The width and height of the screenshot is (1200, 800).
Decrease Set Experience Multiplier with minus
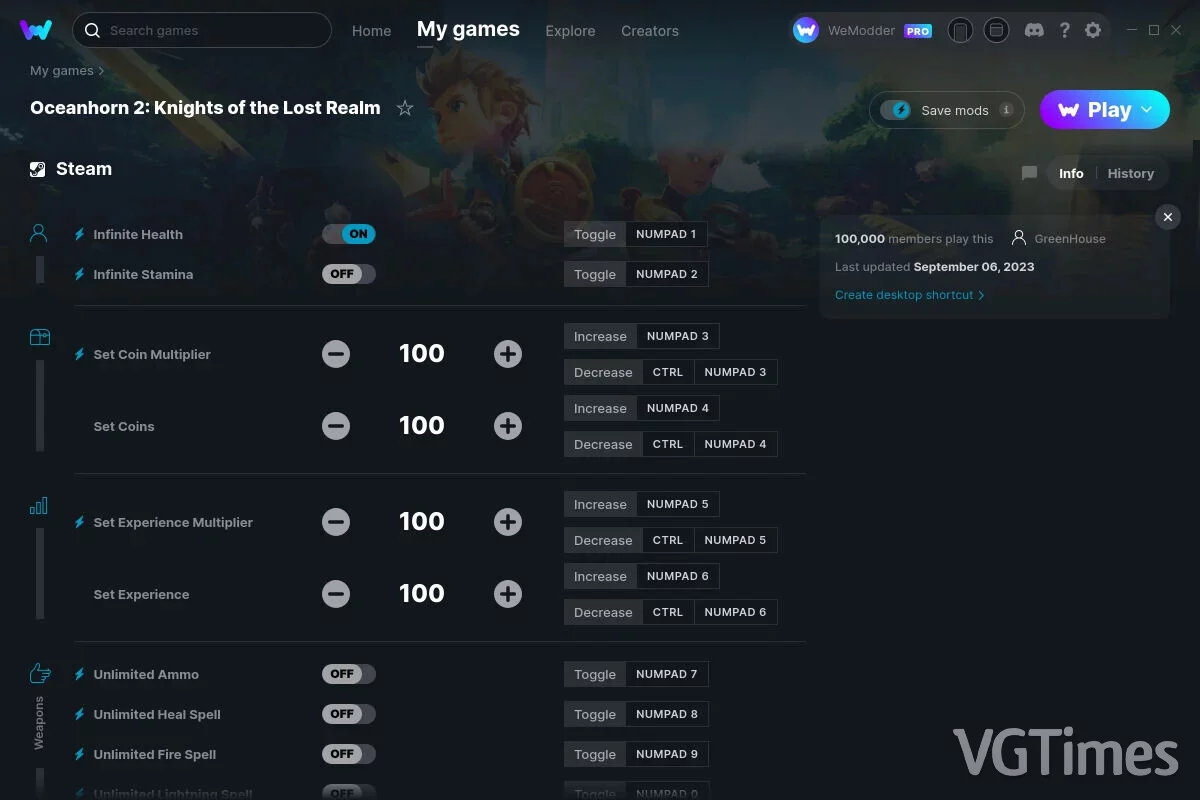[336, 522]
